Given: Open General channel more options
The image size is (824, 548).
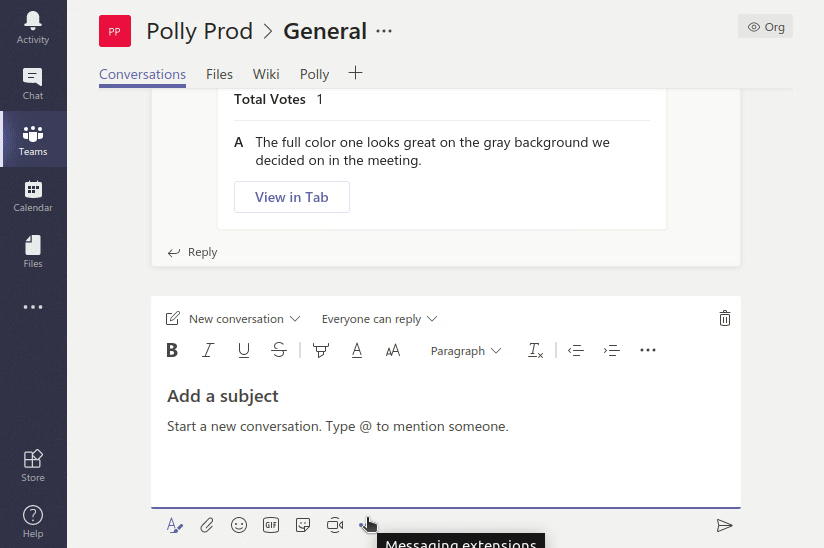Looking at the screenshot, I should click(384, 32).
